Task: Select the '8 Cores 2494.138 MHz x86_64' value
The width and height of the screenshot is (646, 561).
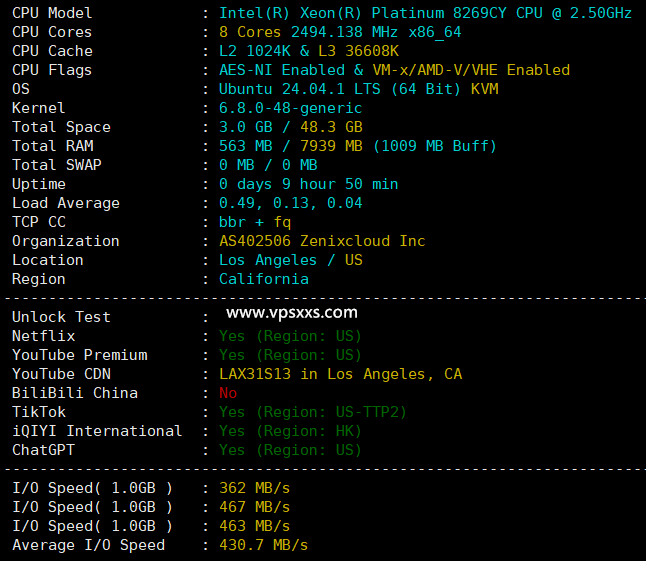Action: 340,32
